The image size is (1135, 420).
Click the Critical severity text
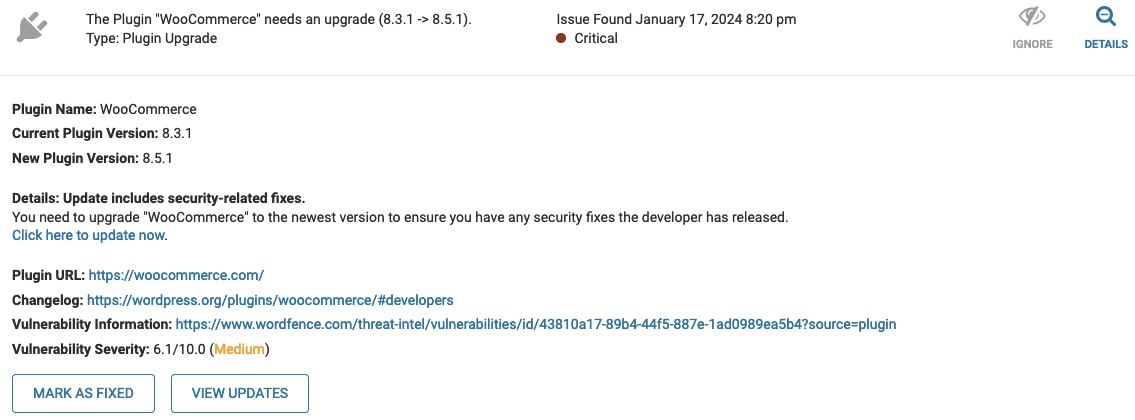pos(596,39)
